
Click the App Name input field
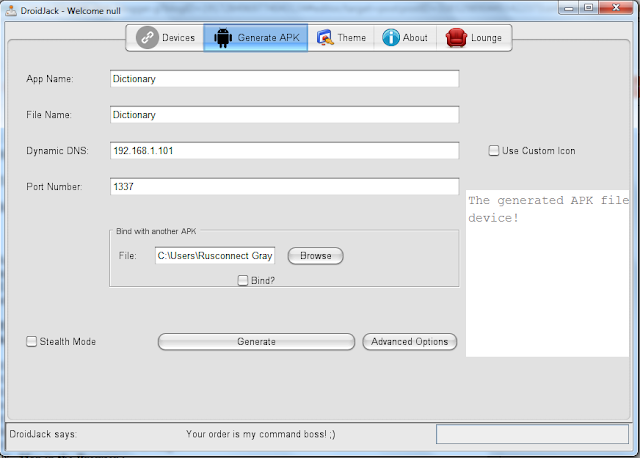284,79
